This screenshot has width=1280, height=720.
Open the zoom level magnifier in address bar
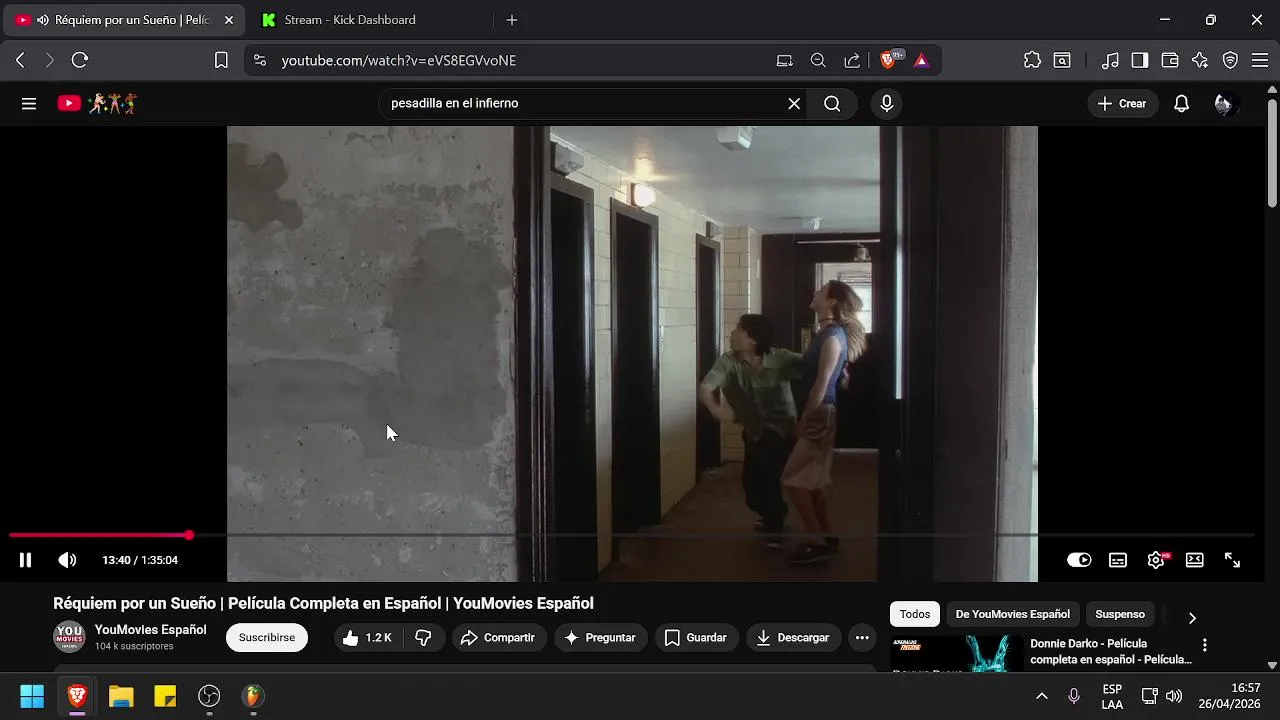(x=818, y=60)
